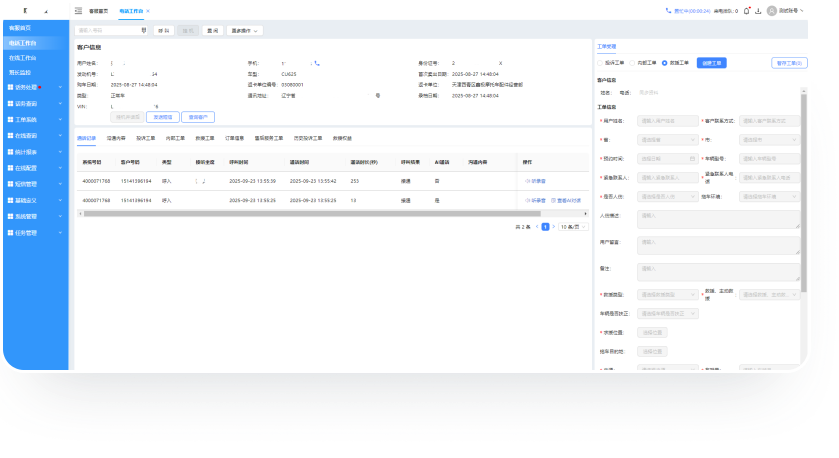Screen dimensions: 839x458
Task: Expand the 工单系统 sidebar menu
Action: (x=34, y=119)
